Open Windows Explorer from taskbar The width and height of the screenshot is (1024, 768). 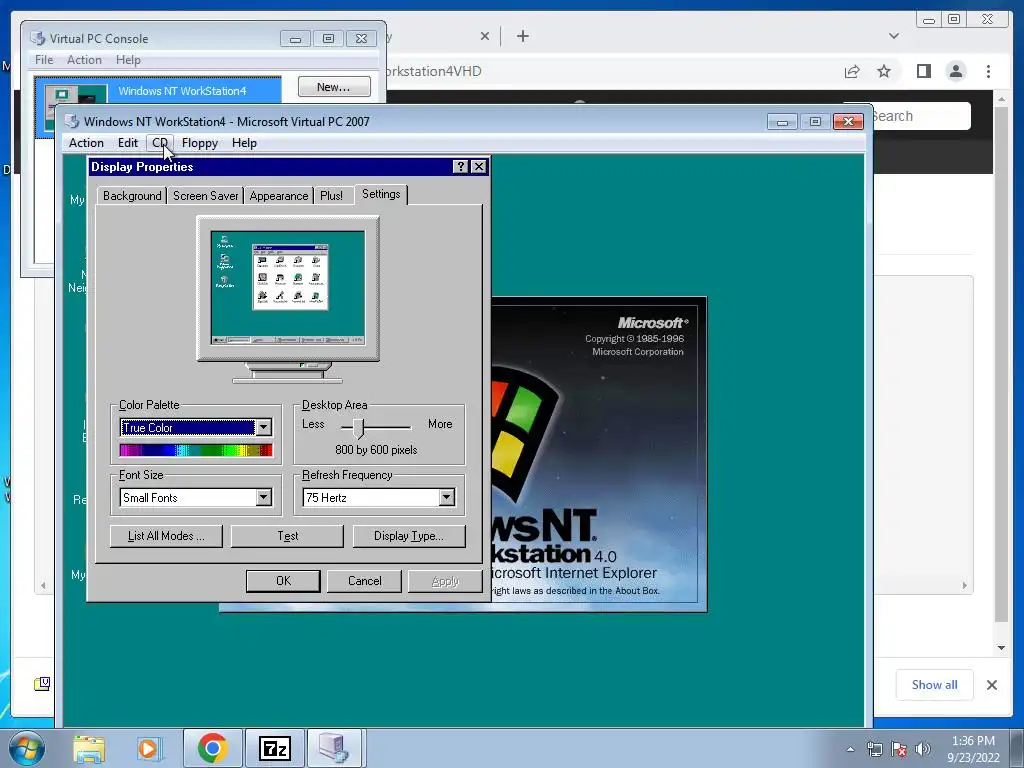89,748
